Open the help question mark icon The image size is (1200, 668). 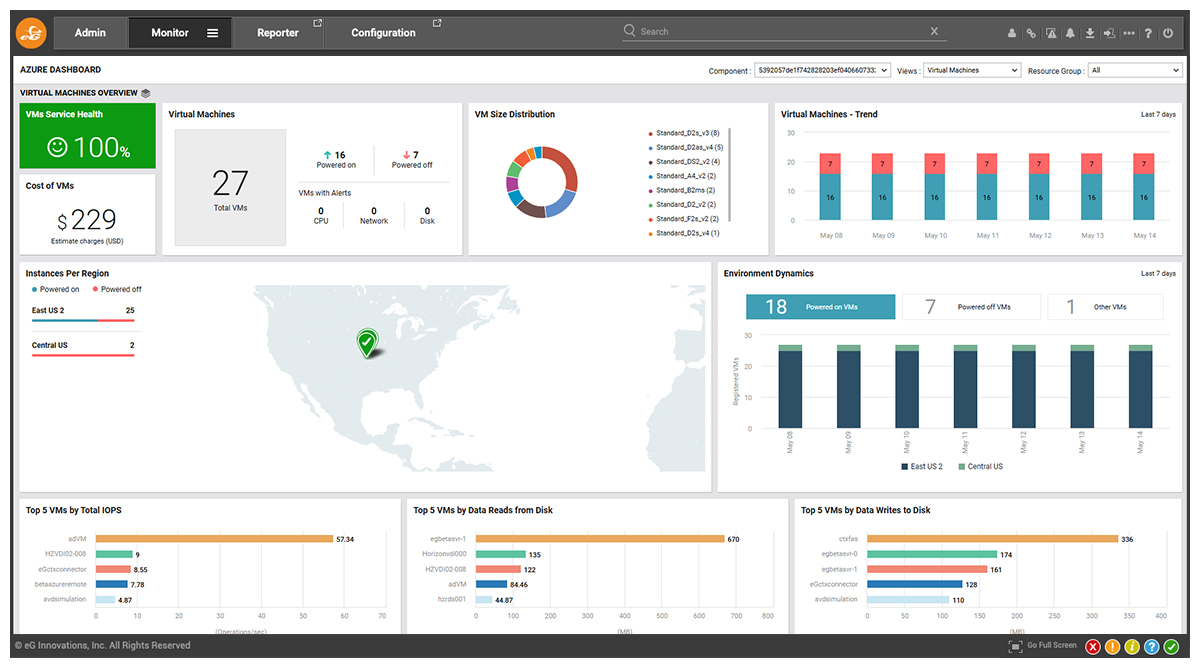(x=1148, y=33)
